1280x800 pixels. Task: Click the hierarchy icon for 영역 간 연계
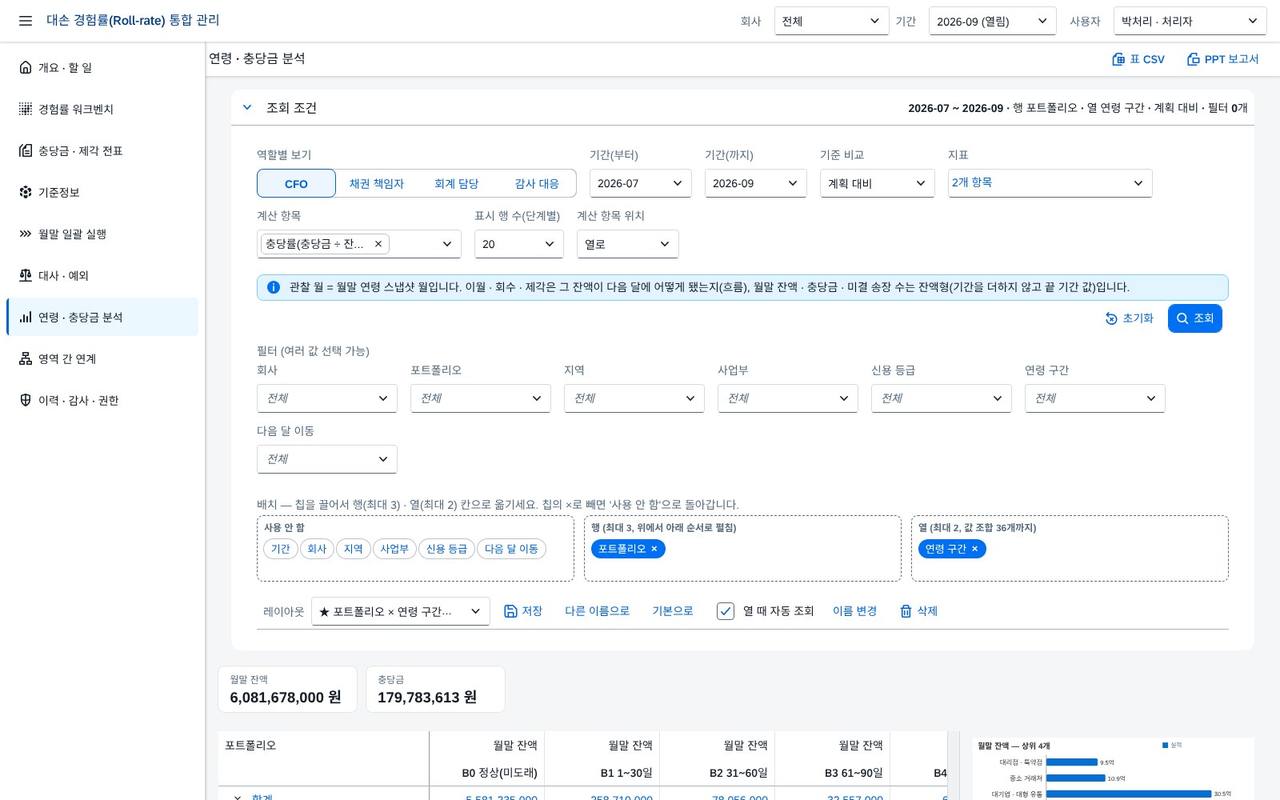[25, 359]
